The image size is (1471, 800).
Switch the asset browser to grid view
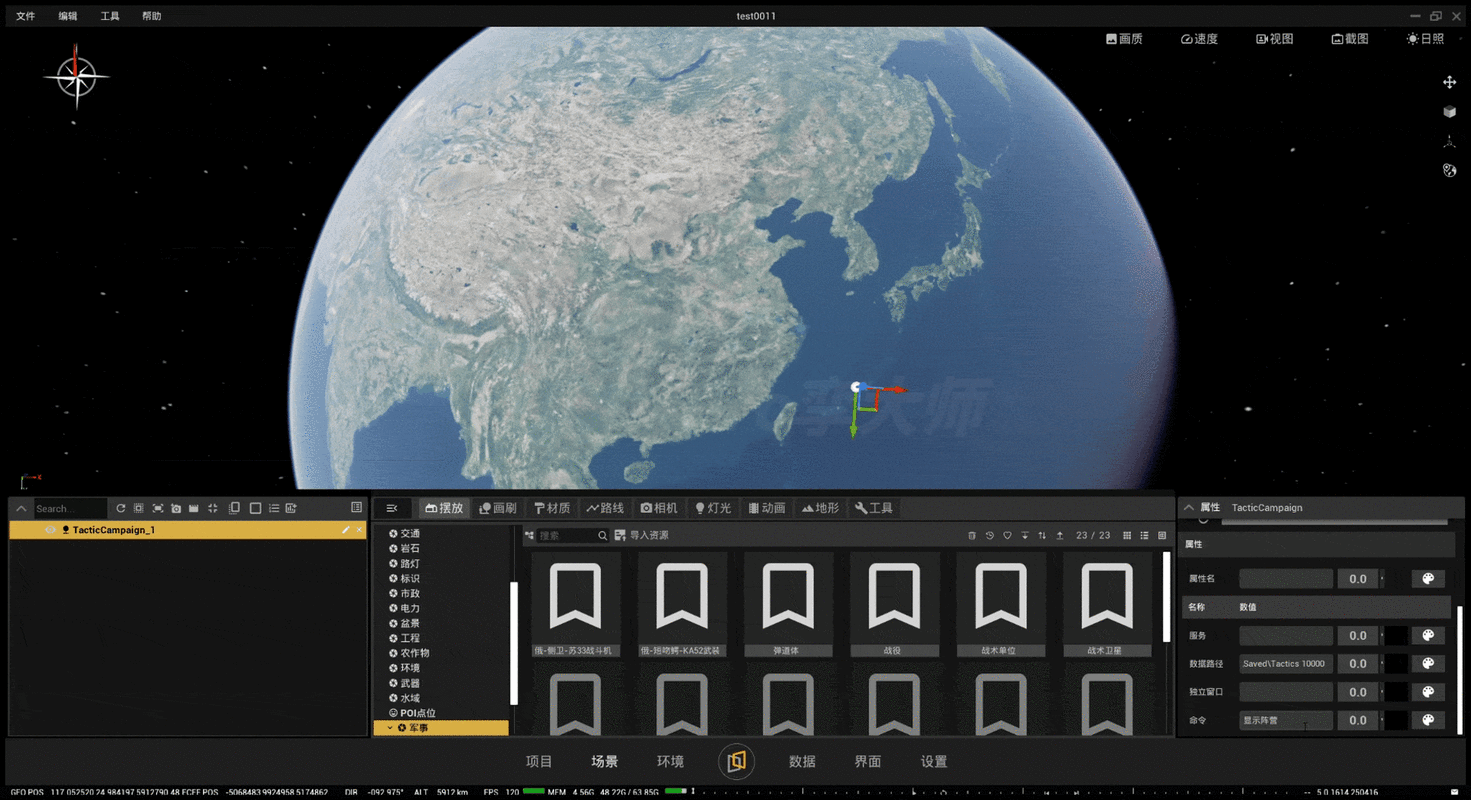click(x=1127, y=536)
